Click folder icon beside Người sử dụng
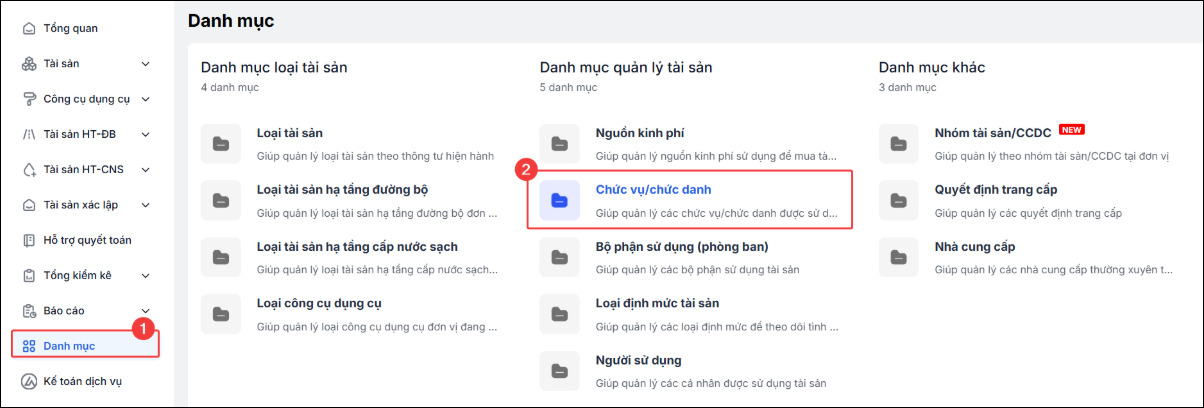 [559, 370]
